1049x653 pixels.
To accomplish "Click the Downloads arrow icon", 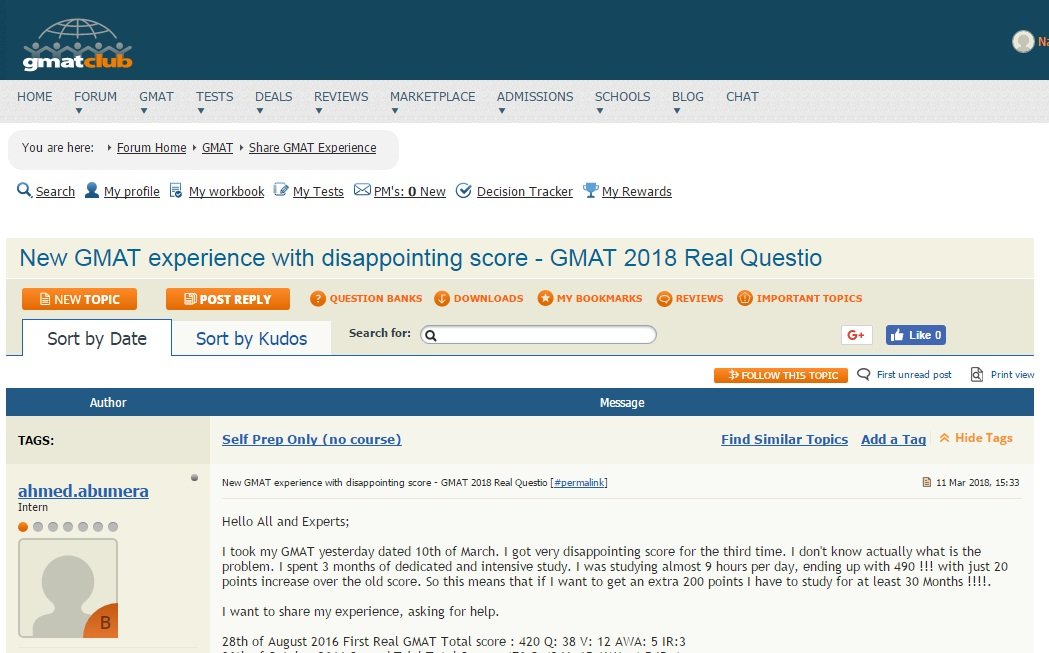I will [442, 298].
